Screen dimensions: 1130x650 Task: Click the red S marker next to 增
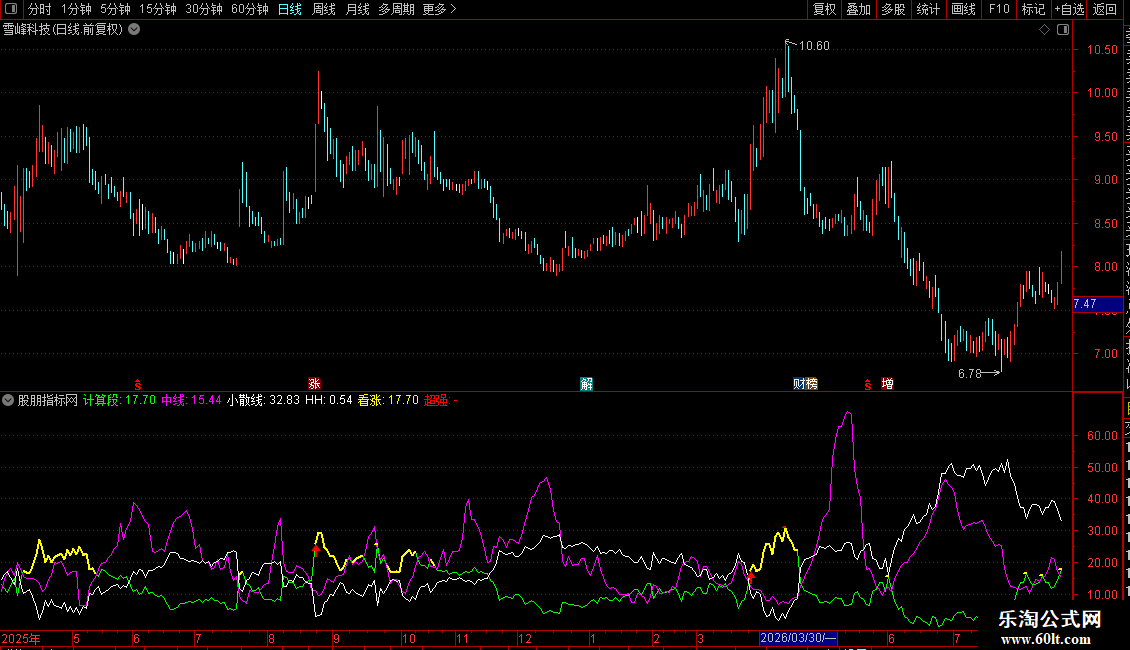click(868, 385)
